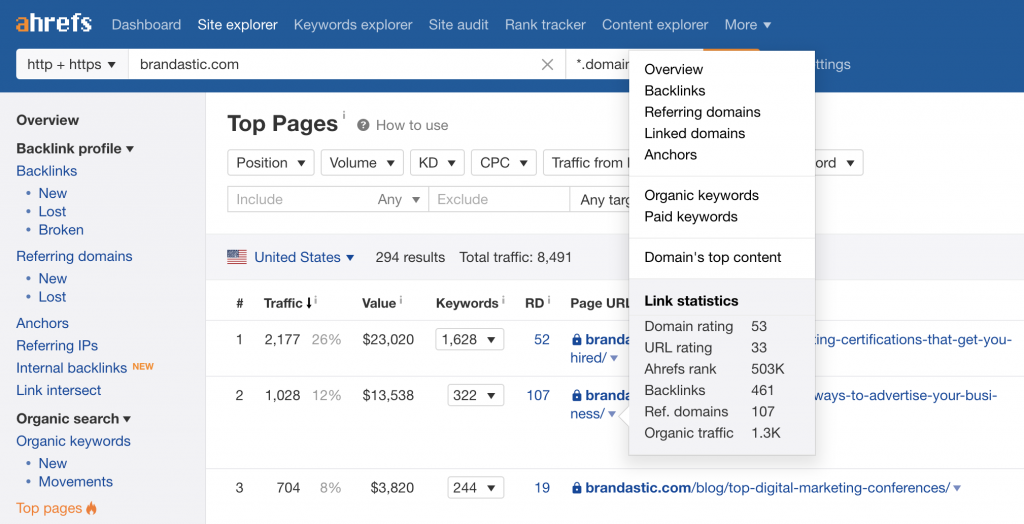Open Internal backlinks in the sidebar
Image resolution: width=1024 pixels, height=524 pixels.
click(x=72, y=368)
